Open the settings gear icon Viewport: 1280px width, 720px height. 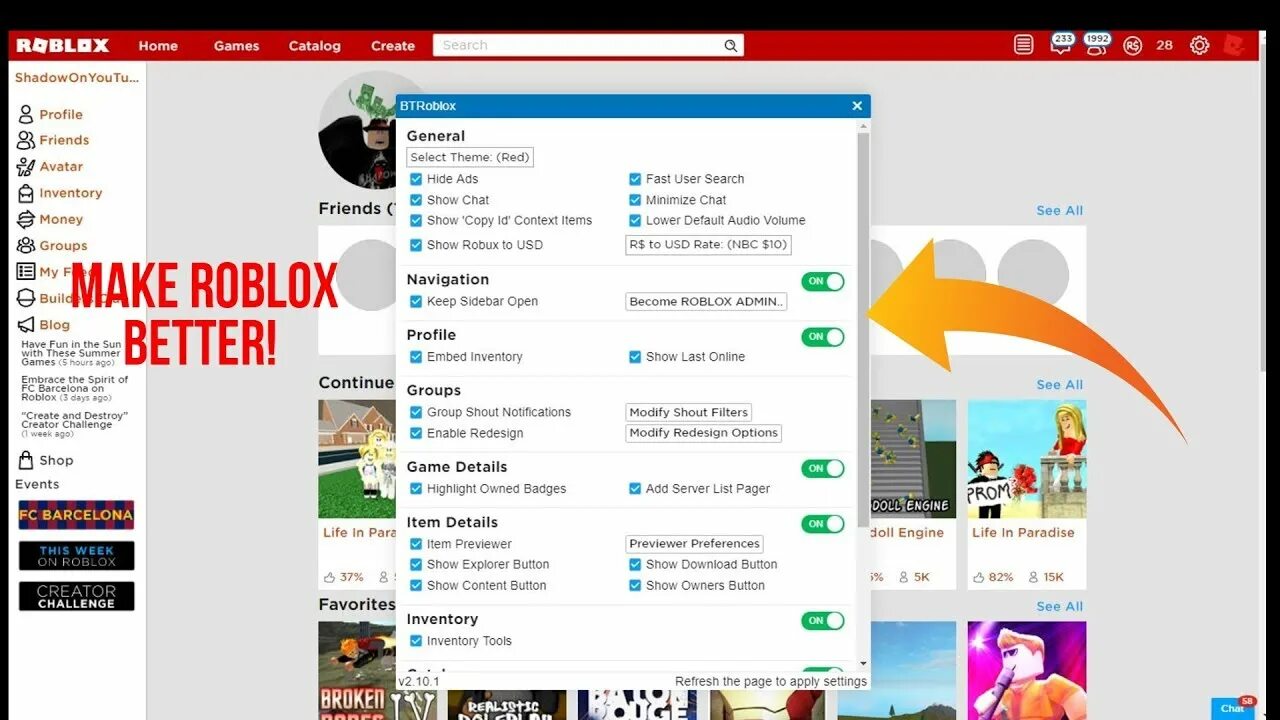click(x=1200, y=45)
